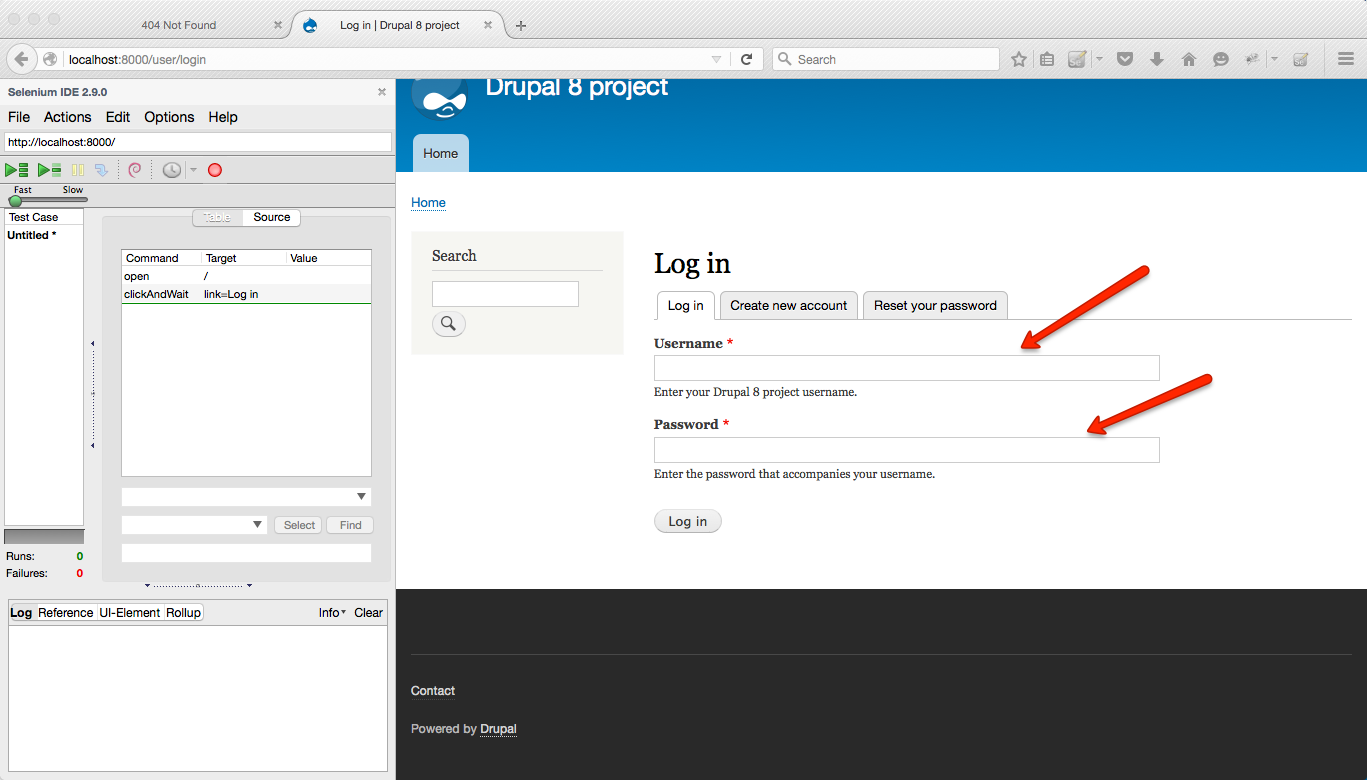Close the Selenium IDE sidebar
The height and width of the screenshot is (780, 1367).
coord(381,92)
